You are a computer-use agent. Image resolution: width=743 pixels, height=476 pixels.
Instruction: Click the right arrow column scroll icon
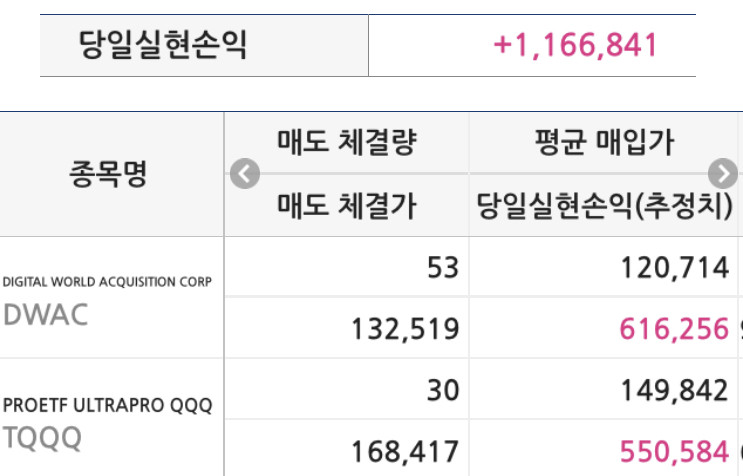click(x=723, y=173)
